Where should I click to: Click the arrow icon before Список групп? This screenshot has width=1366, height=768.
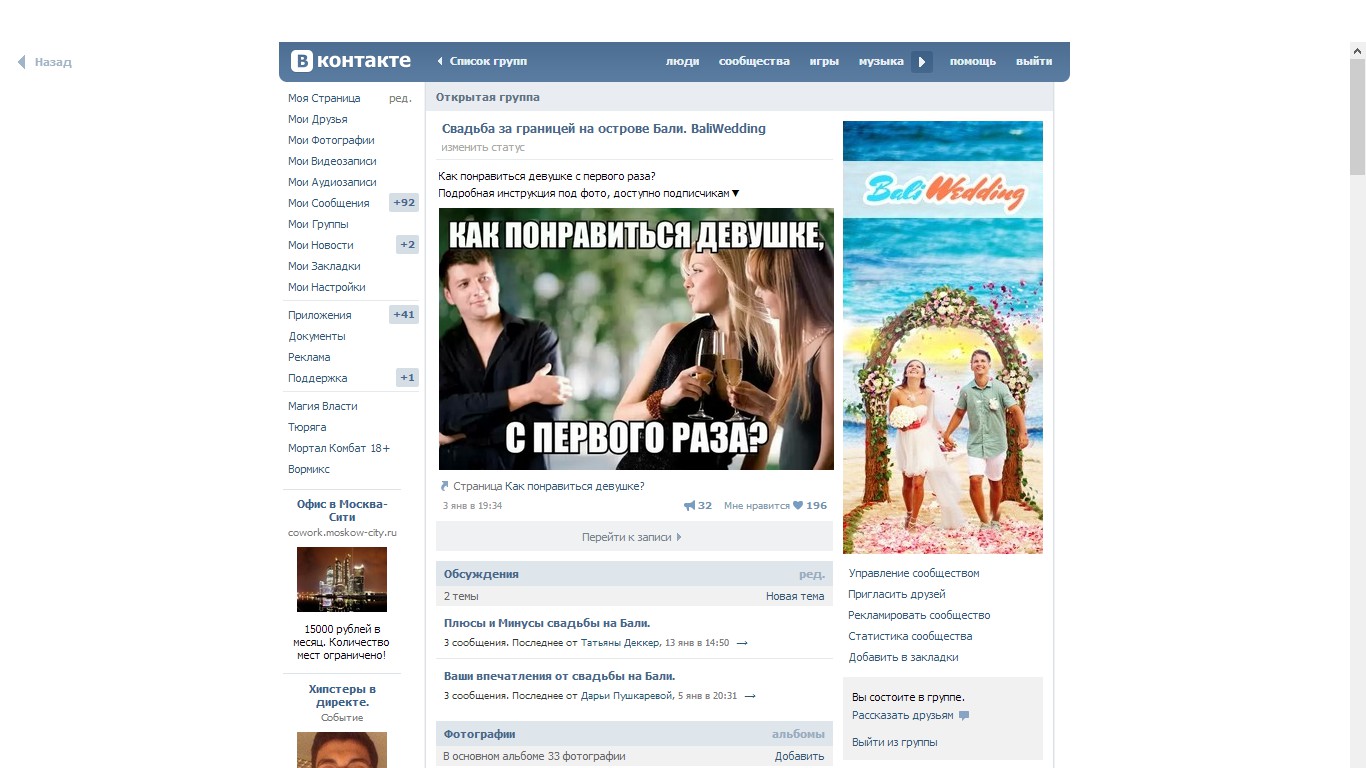(x=440, y=62)
